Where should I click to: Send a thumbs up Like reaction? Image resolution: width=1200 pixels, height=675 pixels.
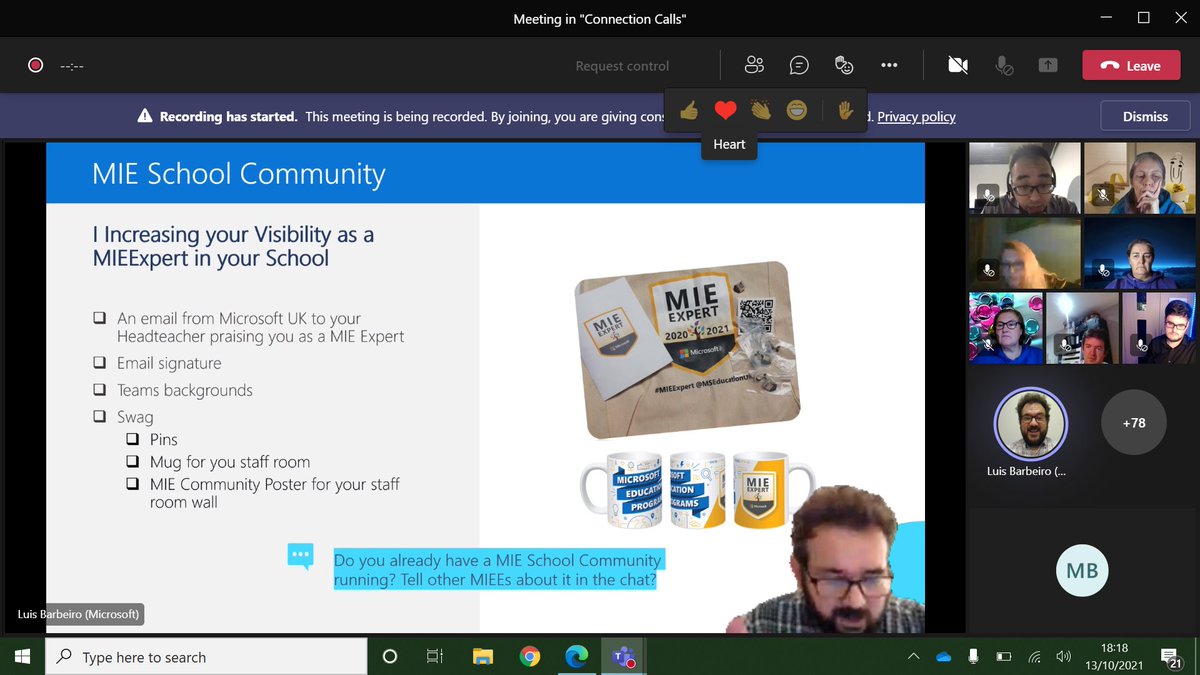689,111
